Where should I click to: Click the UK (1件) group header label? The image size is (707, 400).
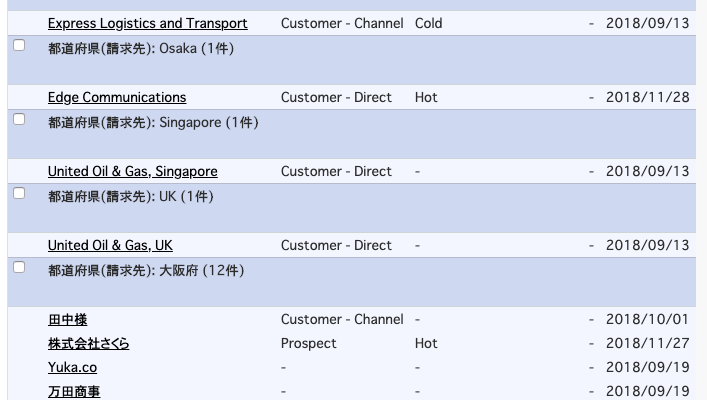pyautogui.click(x=131, y=196)
